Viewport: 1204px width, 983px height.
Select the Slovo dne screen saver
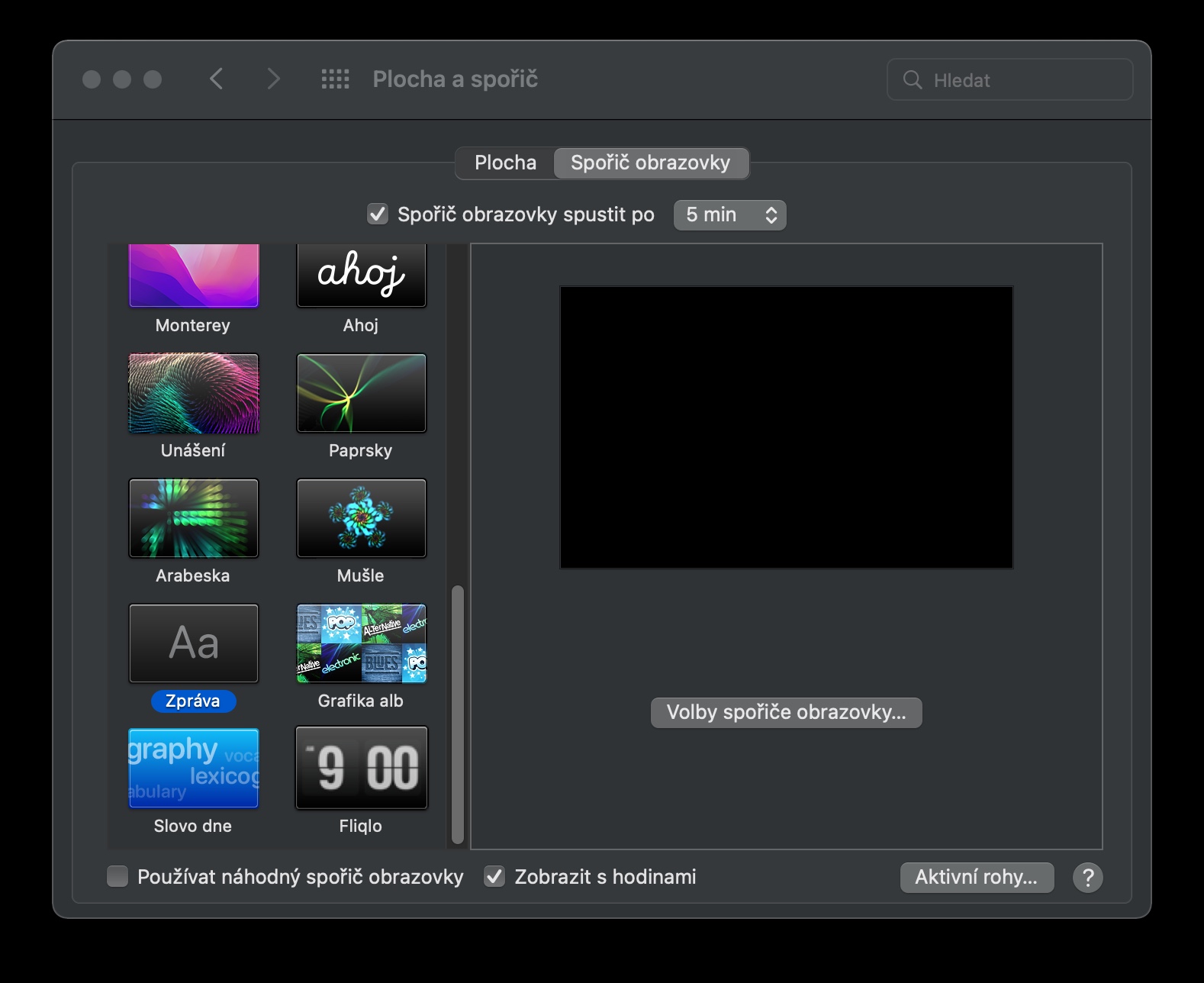pos(194,768)
